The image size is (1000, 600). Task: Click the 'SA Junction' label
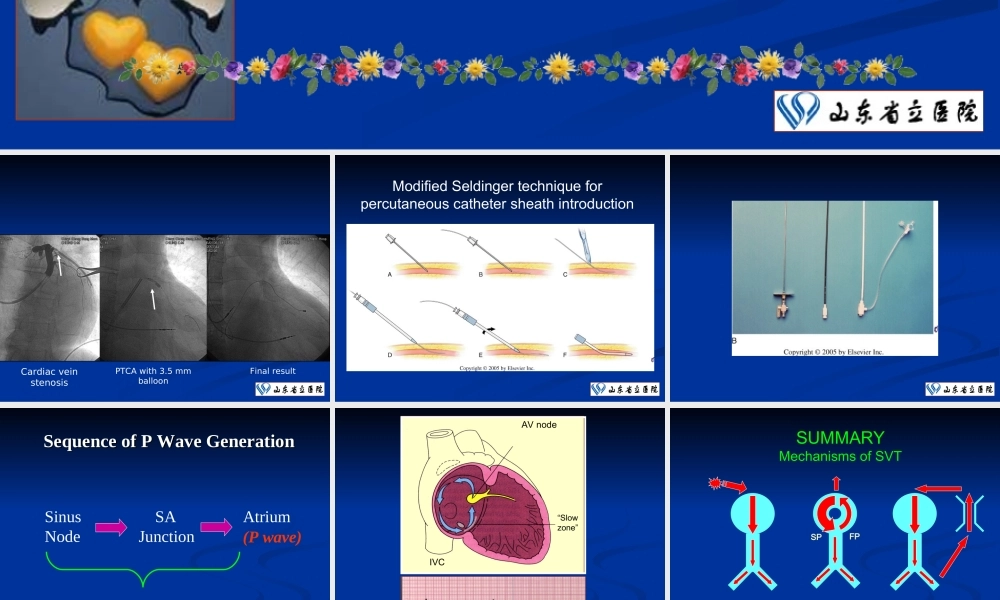pyautogui.click(x=166, y=527)
